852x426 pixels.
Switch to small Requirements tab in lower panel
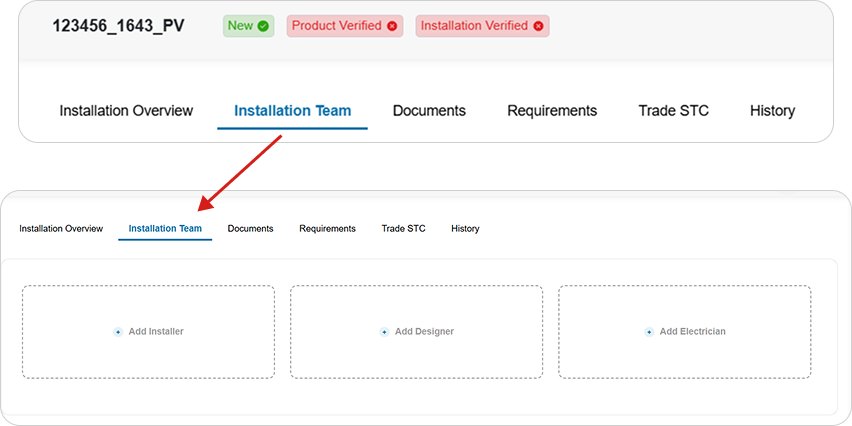click(x=328, y=229)
